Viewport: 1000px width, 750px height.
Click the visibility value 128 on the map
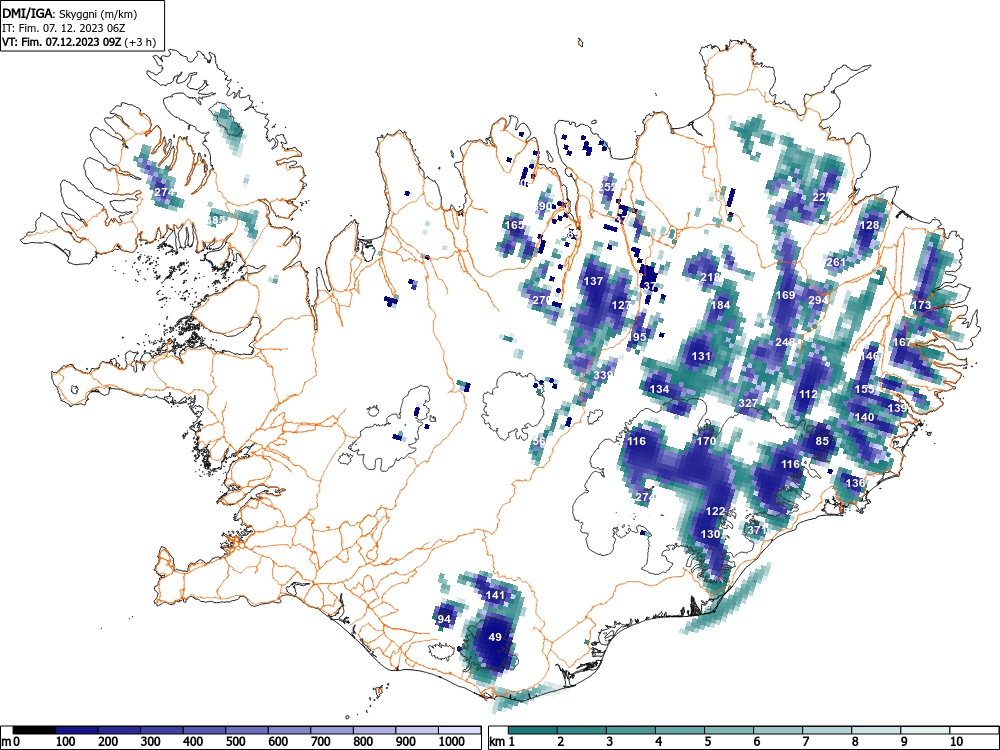click(869, 225)
